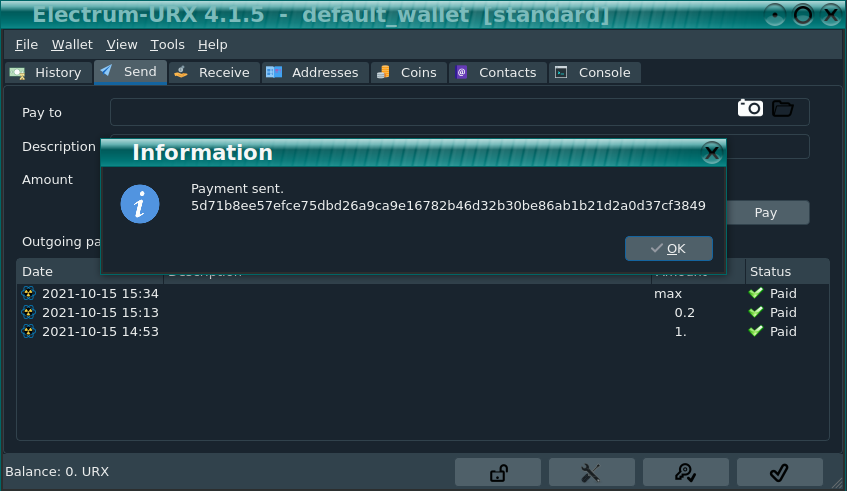Click the green Paid check on 0.2 row
This screenshot has height=491, width=847.
pyautogui.click(x=756, y=312)
